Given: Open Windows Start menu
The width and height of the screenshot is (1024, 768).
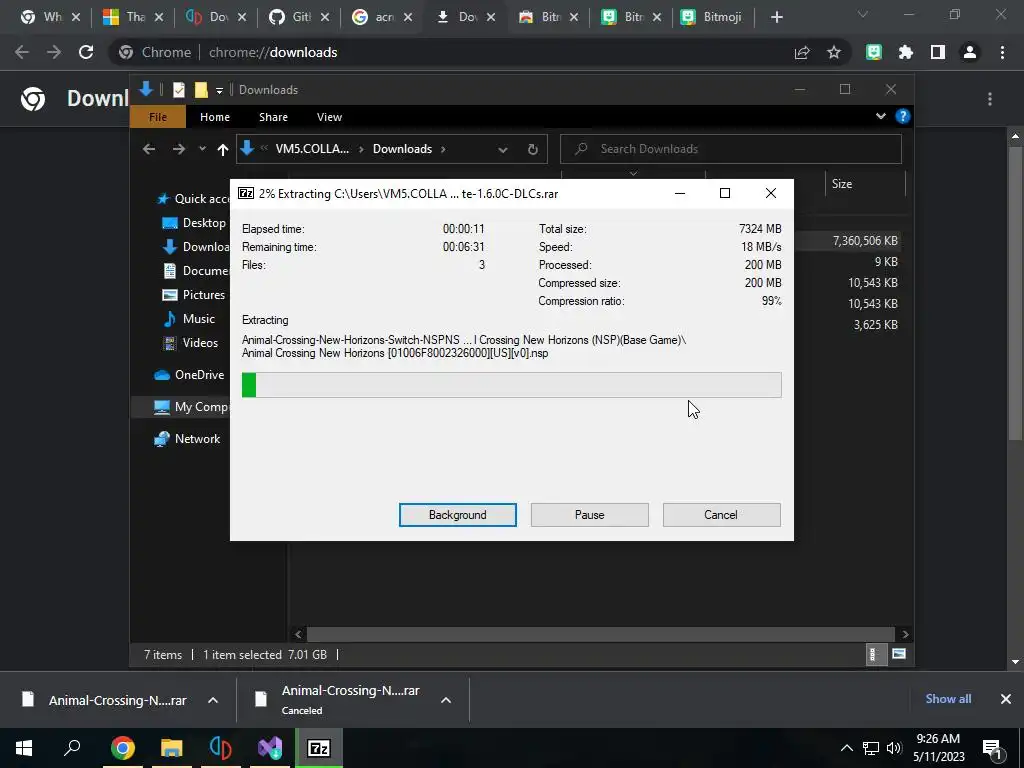Looking at the screenshot, I should tap(24, 748).
